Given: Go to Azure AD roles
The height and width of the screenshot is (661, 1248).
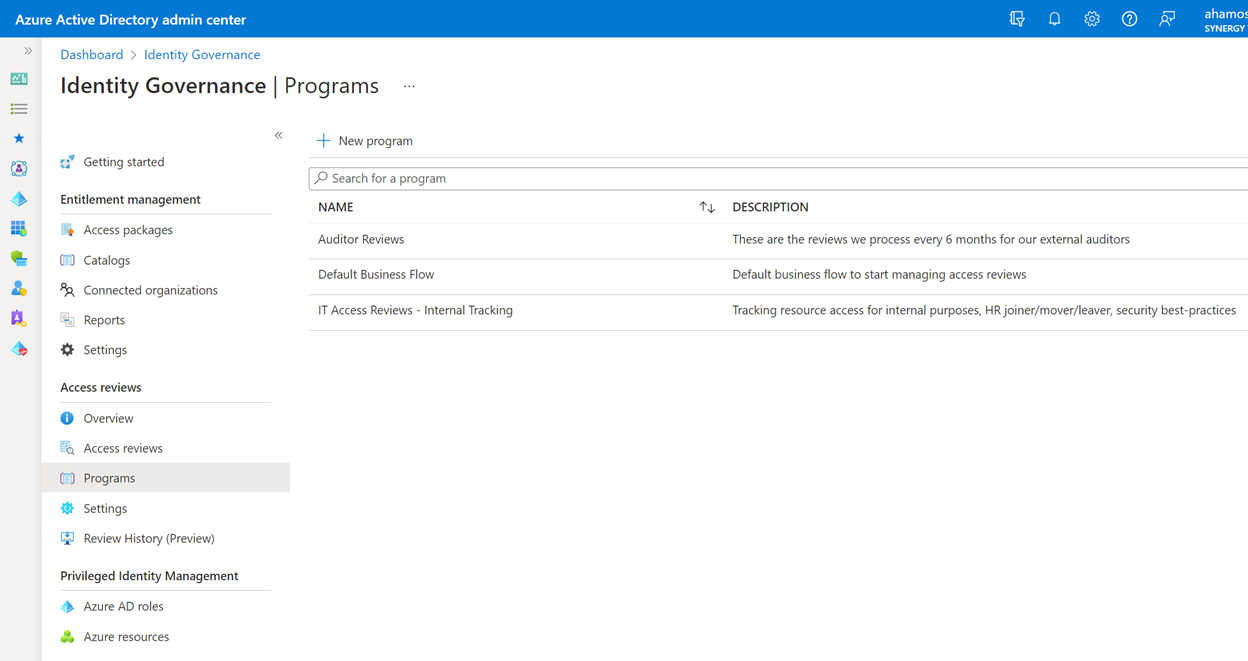Looking at the screenshot, I should pos(123,606).
